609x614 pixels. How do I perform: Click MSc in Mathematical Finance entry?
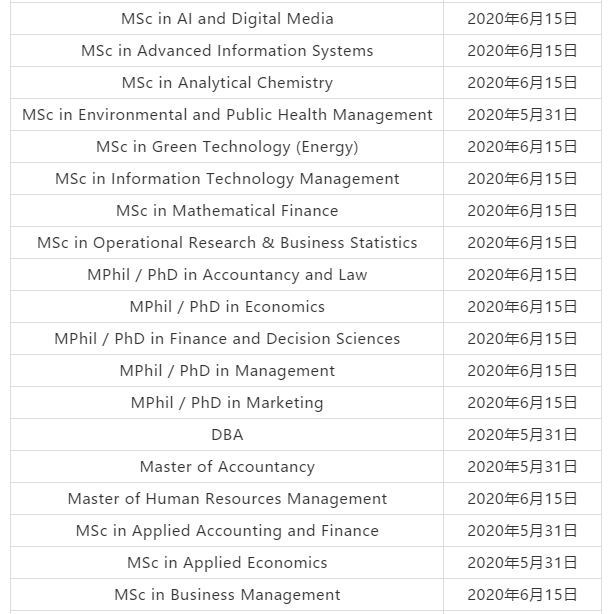[x=227, y=211]
